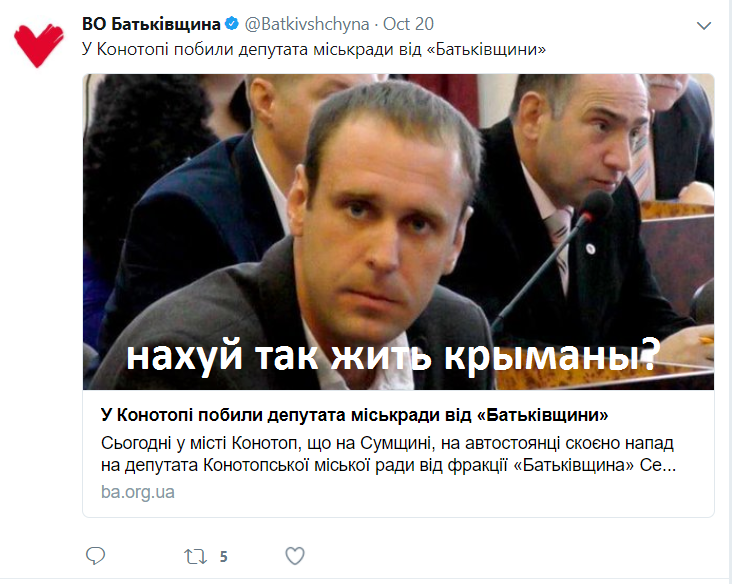Click «Батьківщина» word in card description
732x584 pixels.
[573, 465]
